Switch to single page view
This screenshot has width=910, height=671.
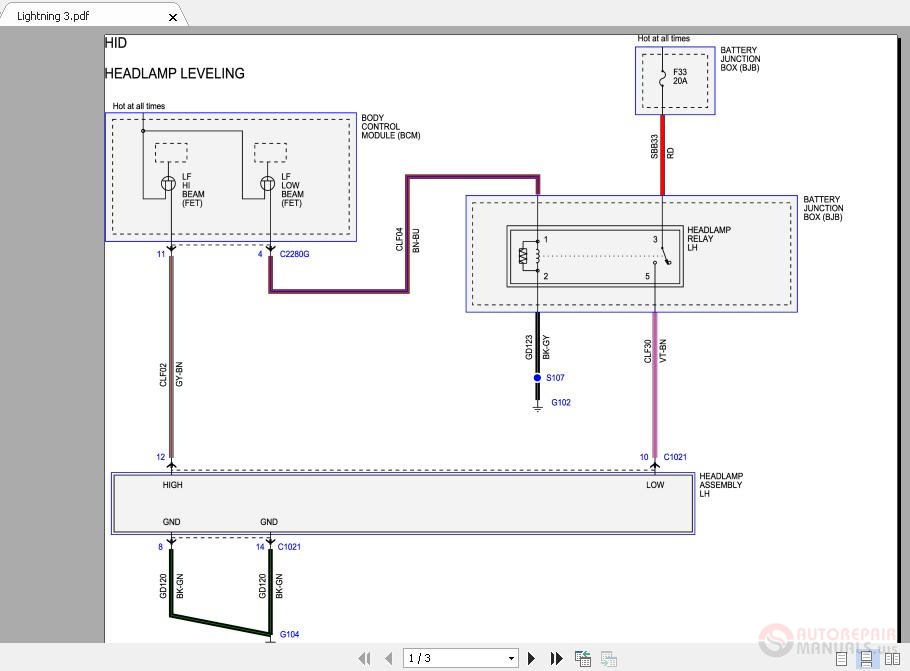coord(842,659)
